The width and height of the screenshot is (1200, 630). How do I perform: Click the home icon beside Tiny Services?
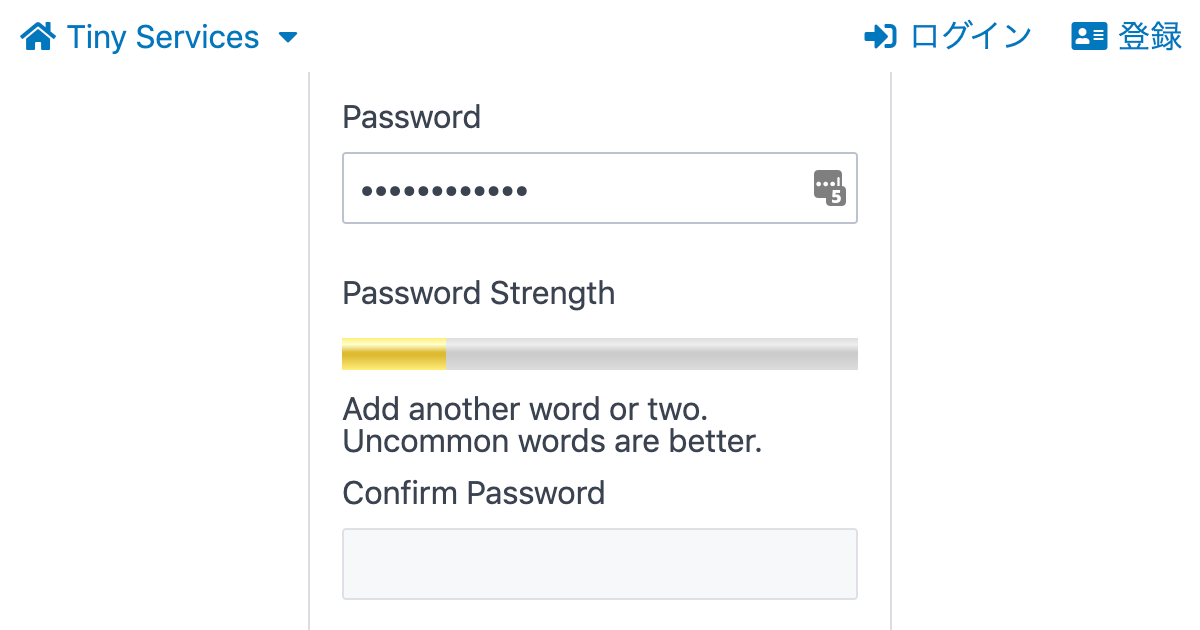click(38, 38)
